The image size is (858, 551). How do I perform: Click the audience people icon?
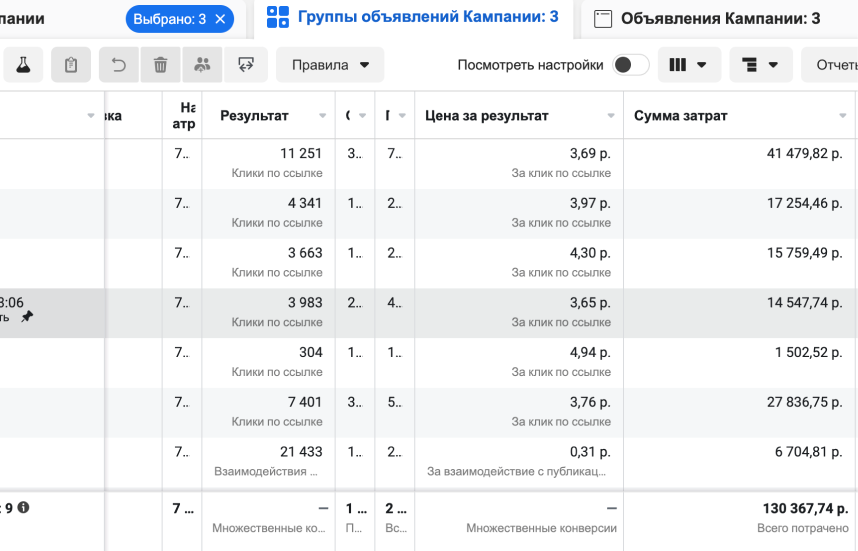point(202,65)
